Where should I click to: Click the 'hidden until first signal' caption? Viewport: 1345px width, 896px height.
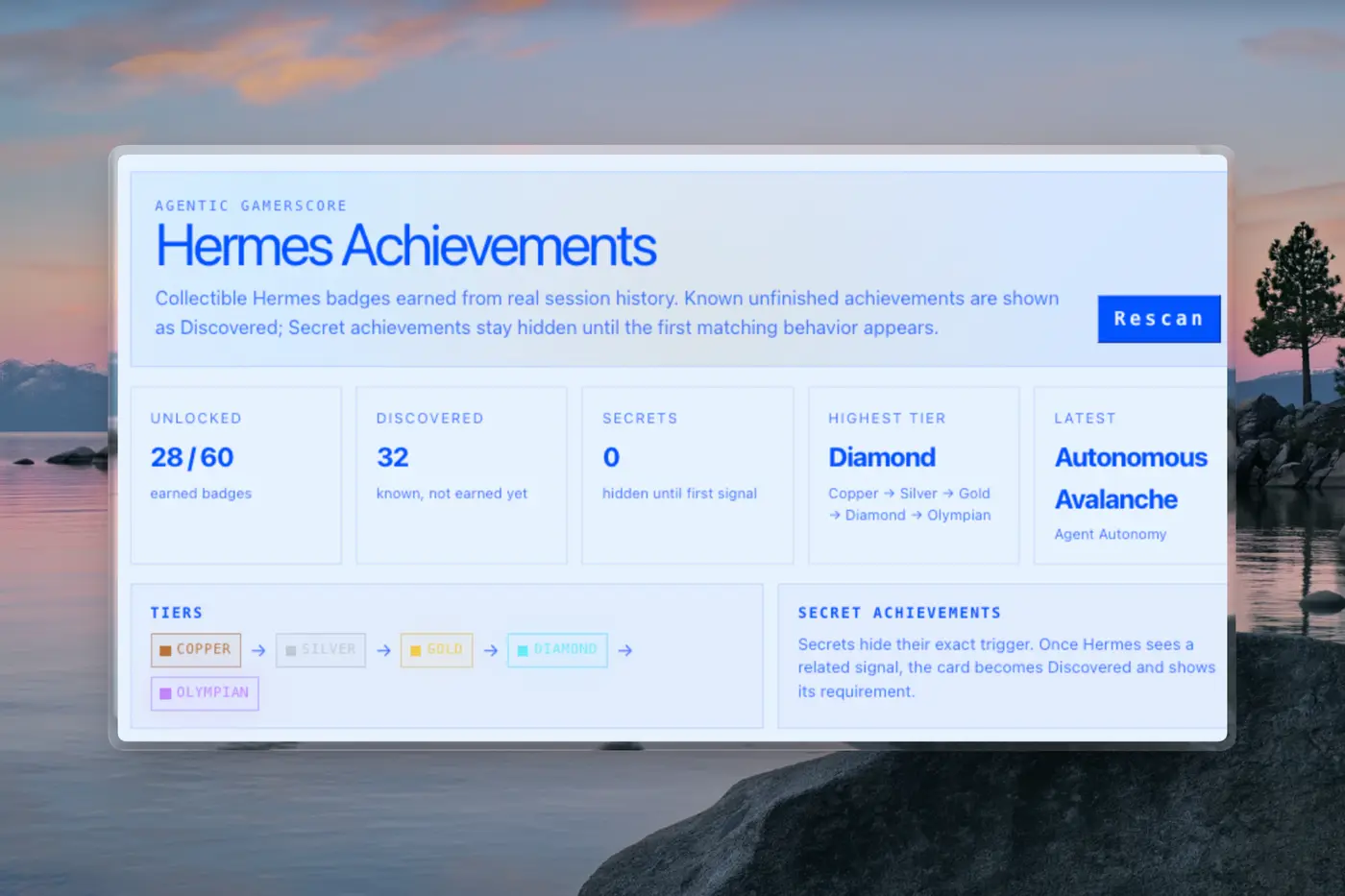679,494
